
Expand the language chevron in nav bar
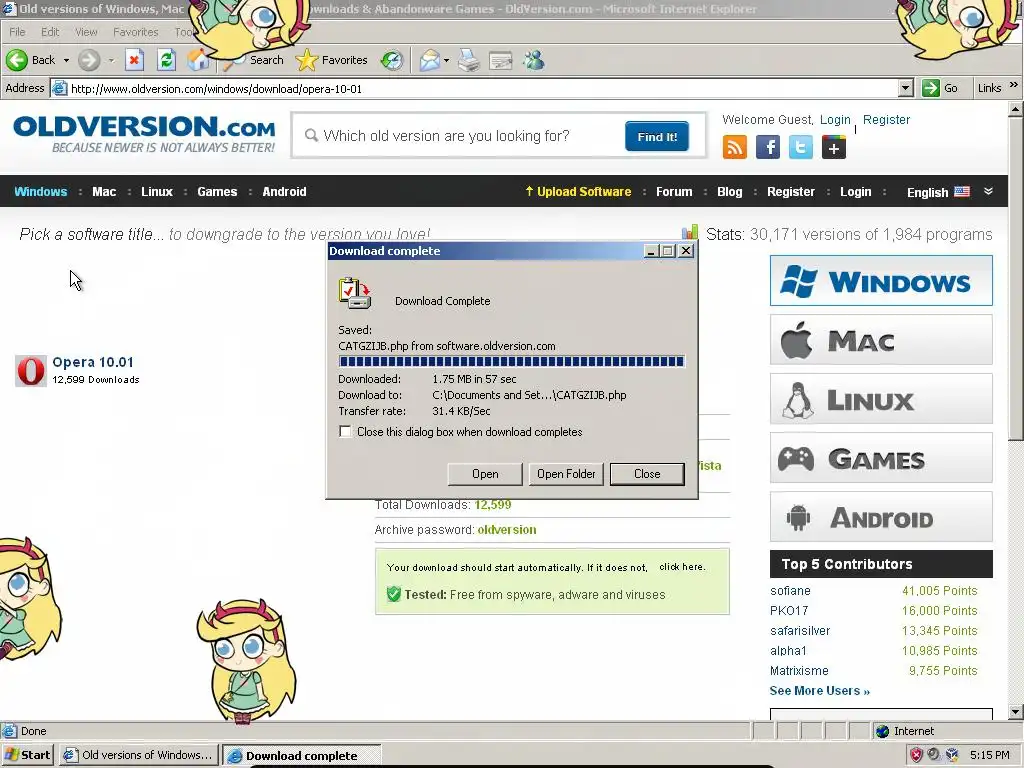988,191
